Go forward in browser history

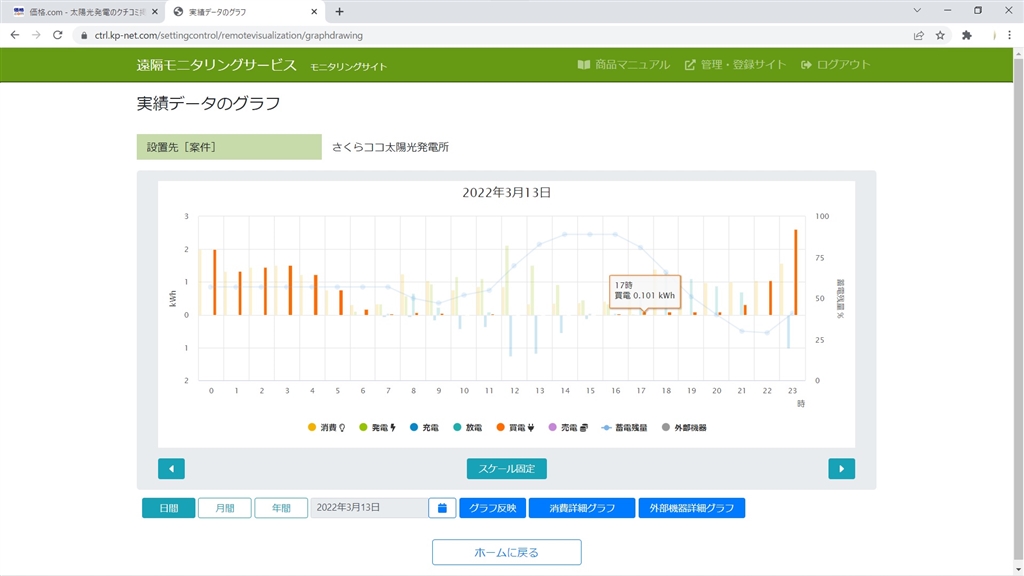point(37,35)
